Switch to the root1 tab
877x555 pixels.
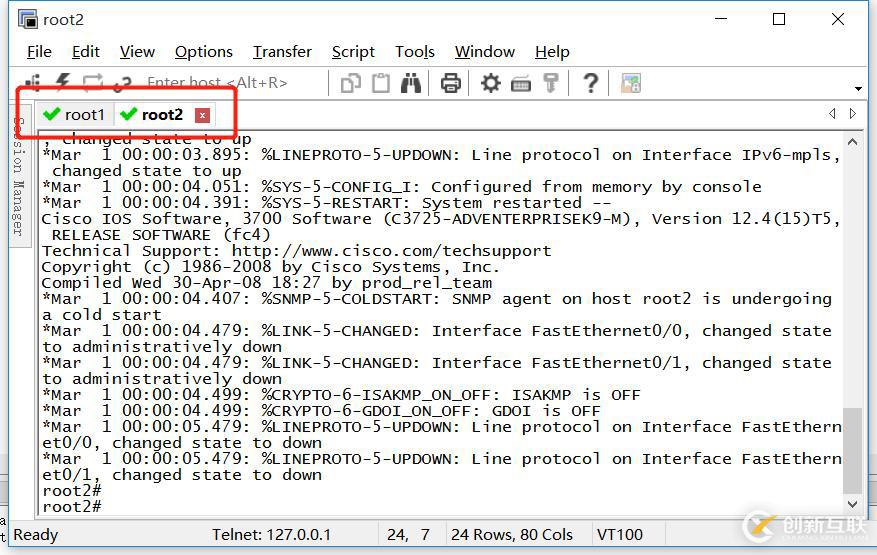tap(74, 115)
